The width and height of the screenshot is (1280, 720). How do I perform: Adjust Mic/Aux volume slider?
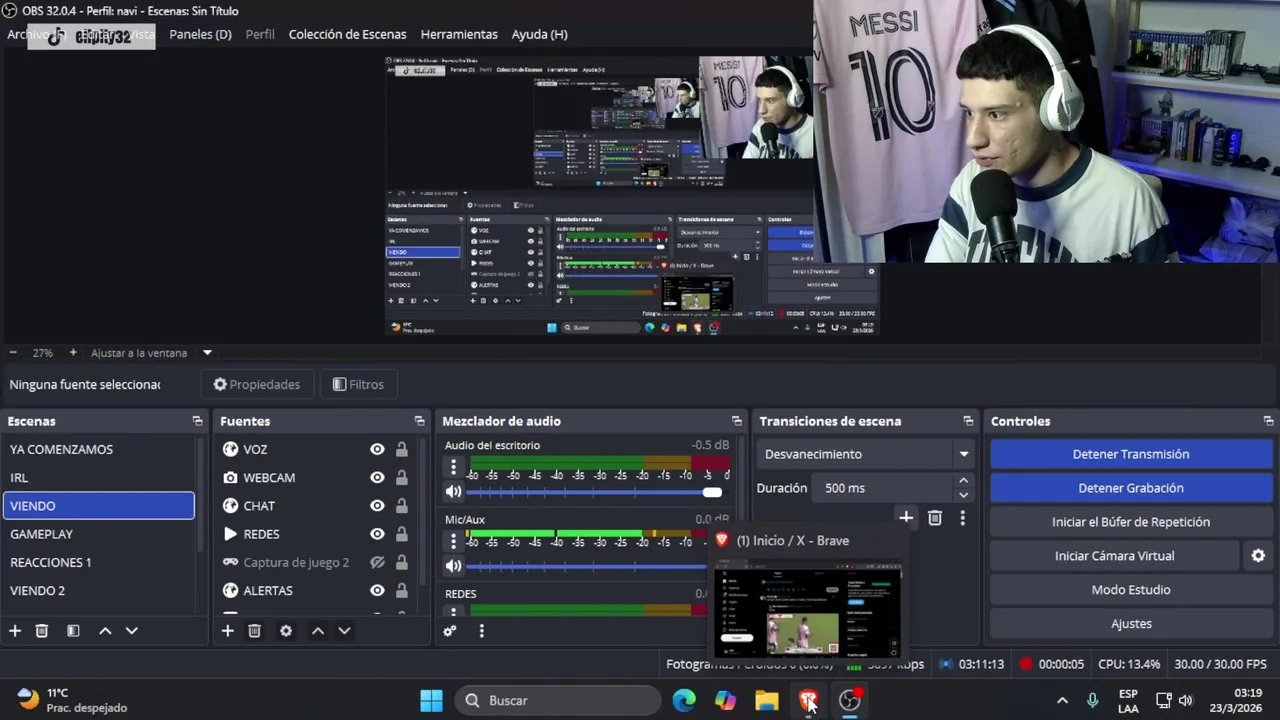point(587,566)
